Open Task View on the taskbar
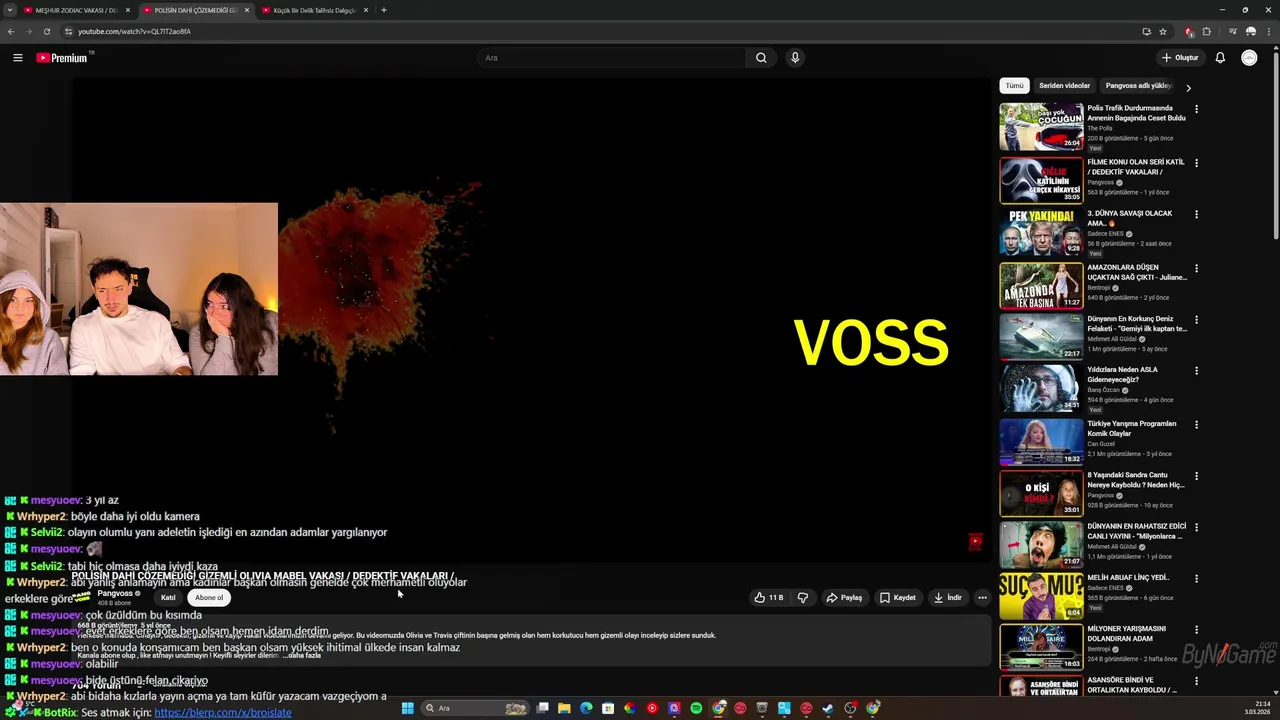This screenshot has height=720, width=1280. pyautogui.click(x=542, y=708)
